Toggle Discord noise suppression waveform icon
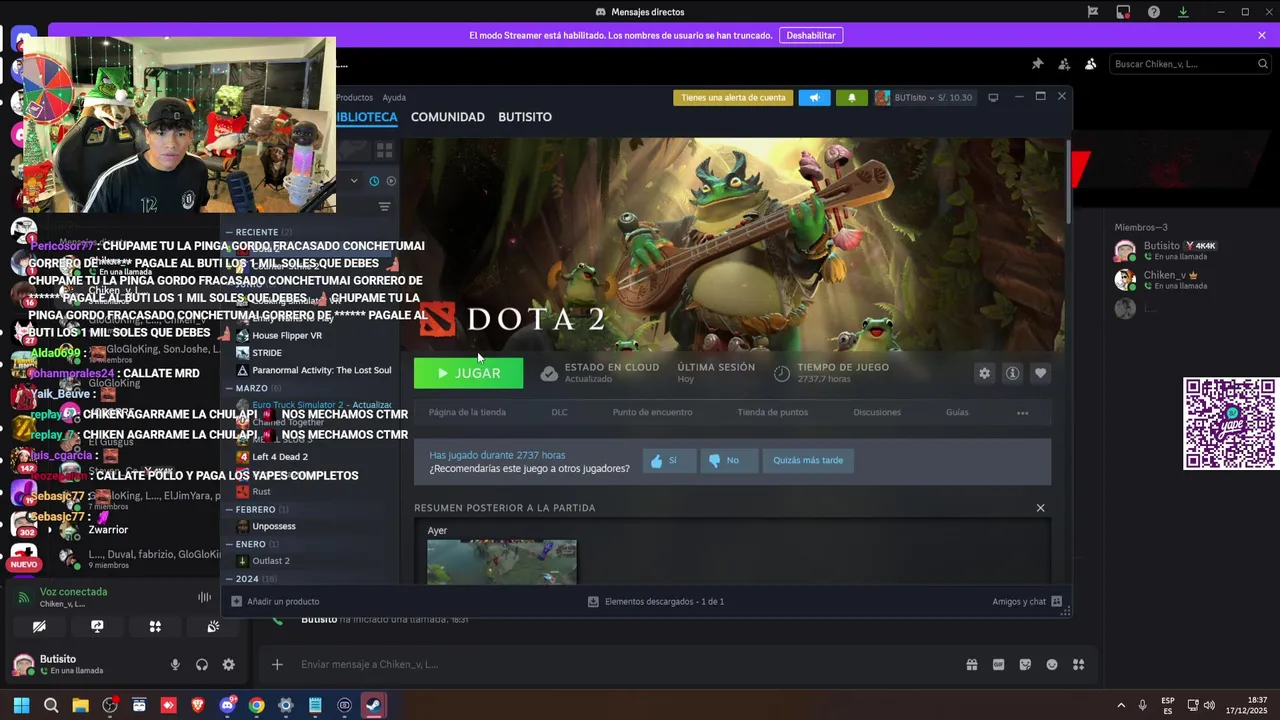The height and width of the screenshot is (720, 1280). tap(204, 597)
